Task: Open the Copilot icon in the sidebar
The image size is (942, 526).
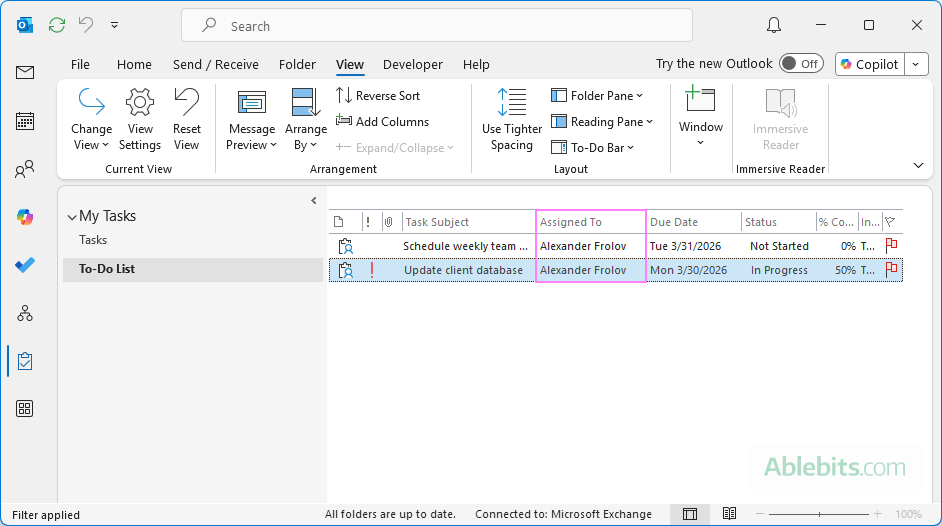Action: pyautogui.click(x=25, y=217)
